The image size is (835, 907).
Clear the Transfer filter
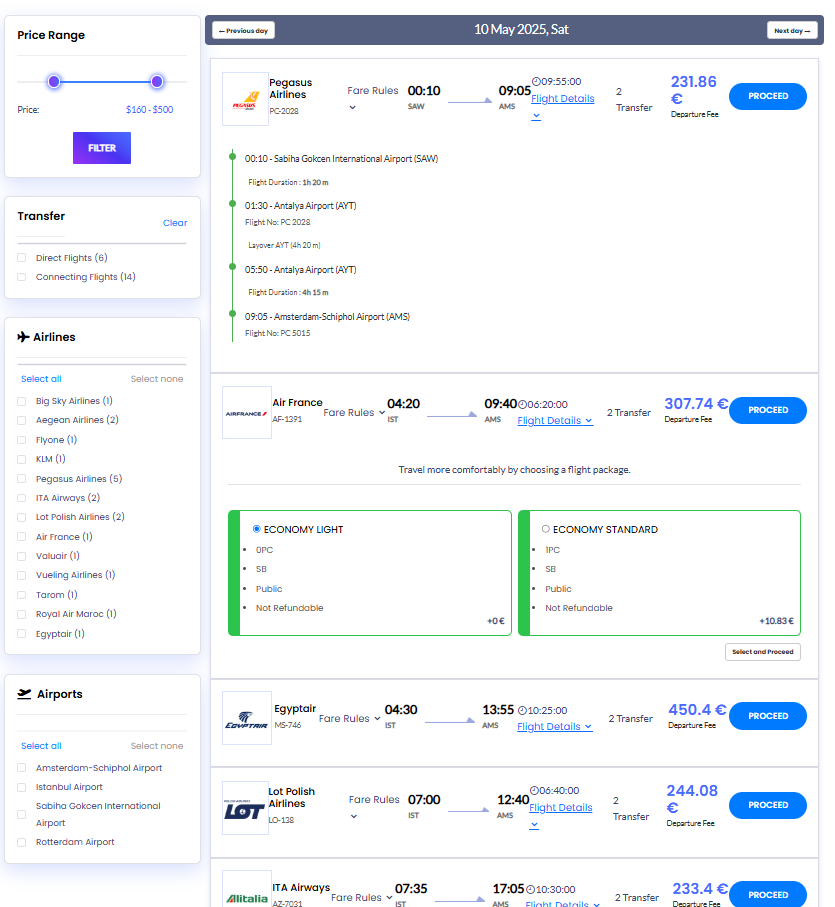[175, 223]
